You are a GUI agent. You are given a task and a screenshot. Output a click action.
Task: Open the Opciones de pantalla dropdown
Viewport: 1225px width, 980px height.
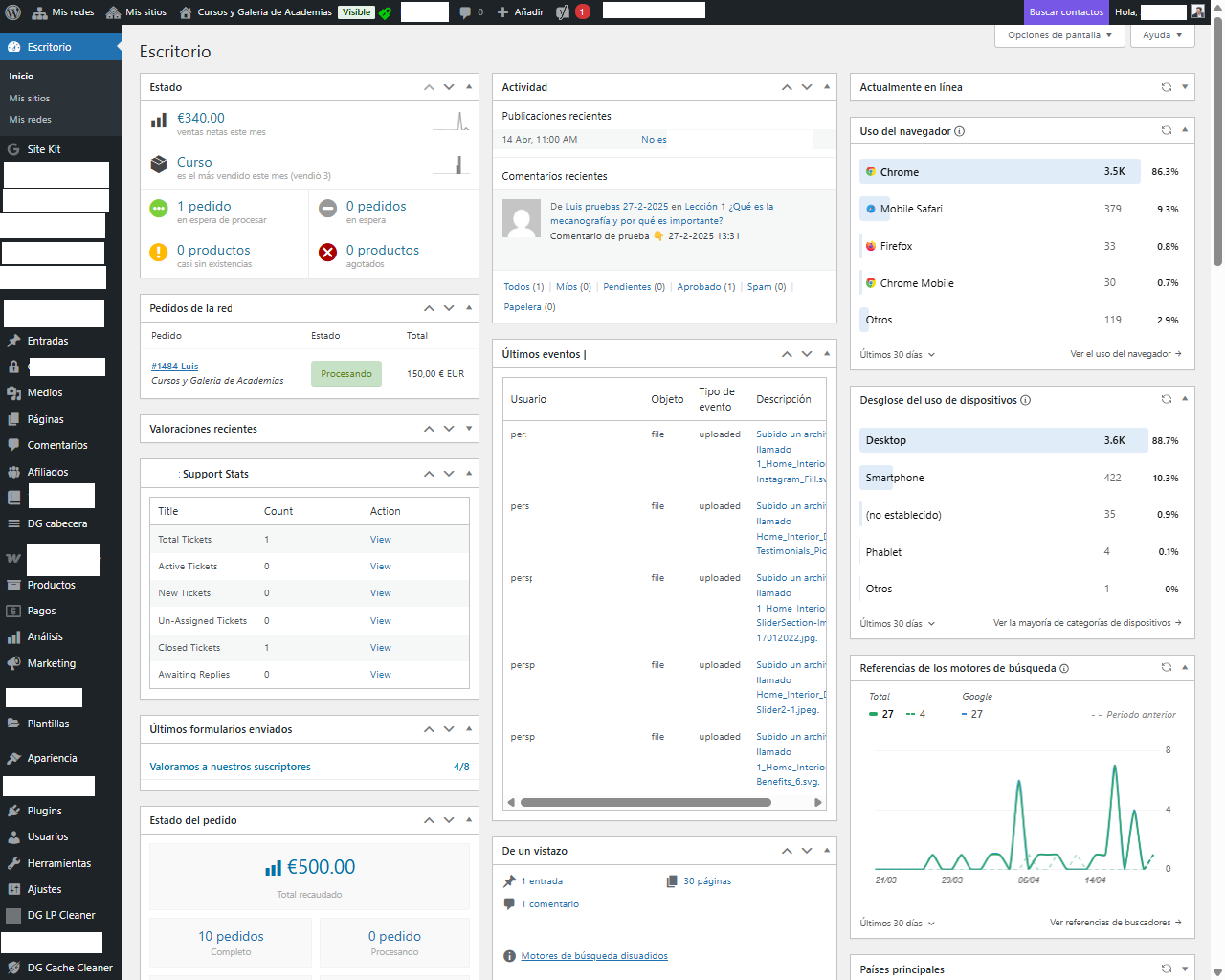pos(1059,35)
